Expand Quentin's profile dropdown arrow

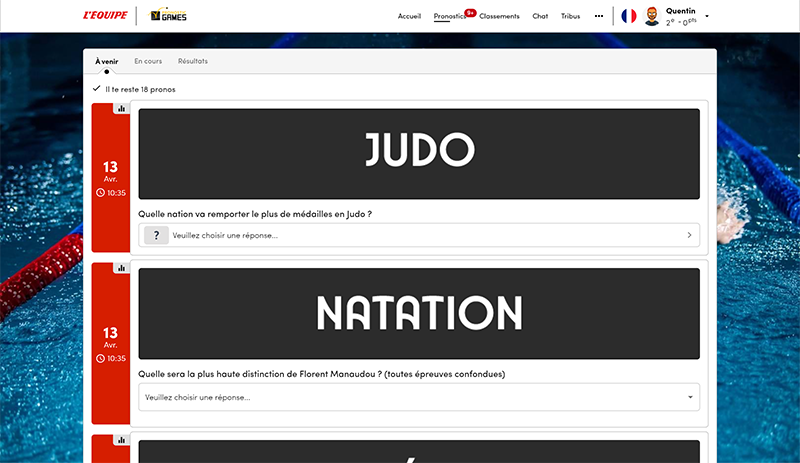pyautogui.click(x=707, y=16)
